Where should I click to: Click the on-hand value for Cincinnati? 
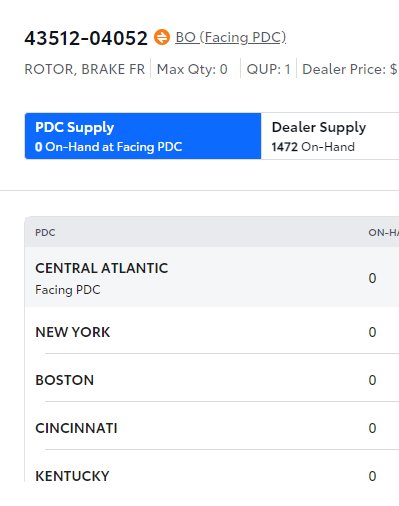(x=372, y=428)
